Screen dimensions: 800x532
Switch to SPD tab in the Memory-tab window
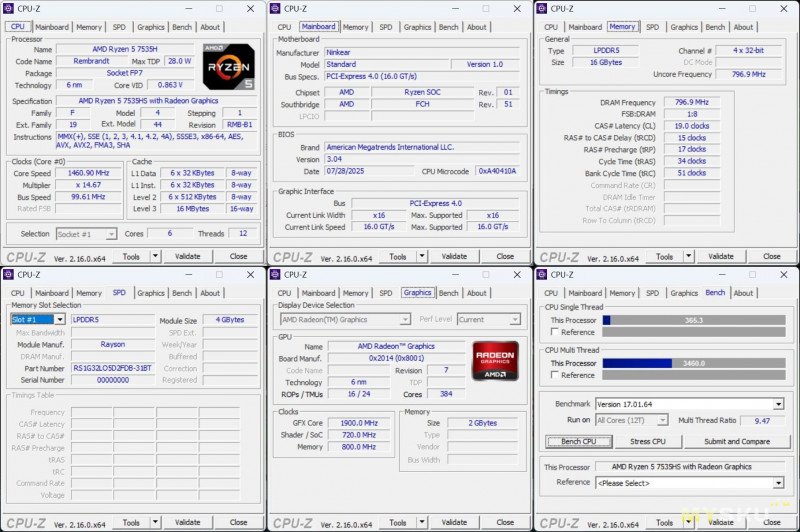[x=653, y=27]
